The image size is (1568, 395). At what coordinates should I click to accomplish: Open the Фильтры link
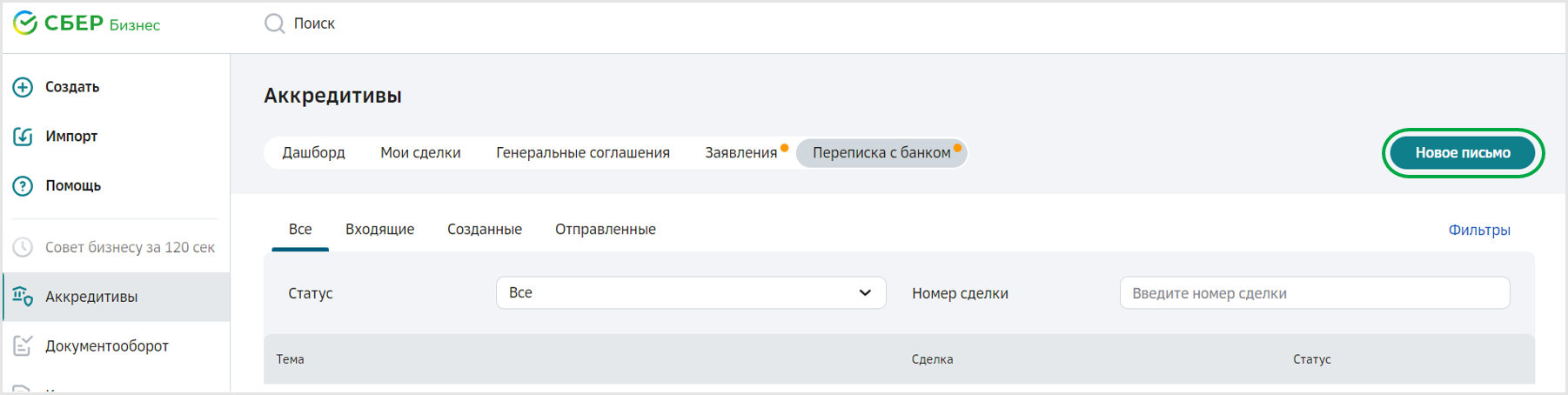(1478, 231)
